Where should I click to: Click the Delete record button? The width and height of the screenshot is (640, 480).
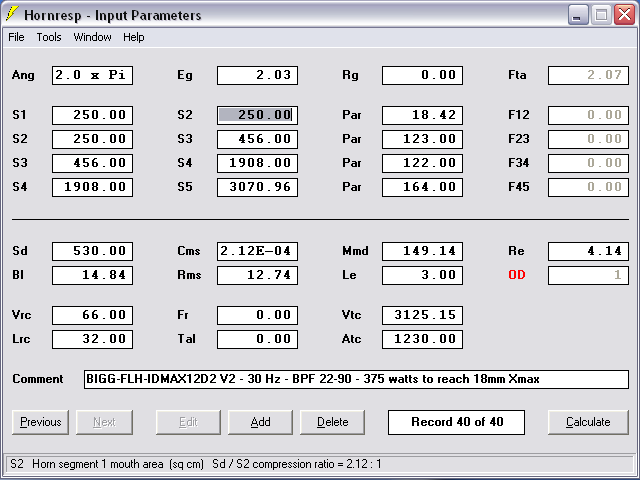pos(333,422)
